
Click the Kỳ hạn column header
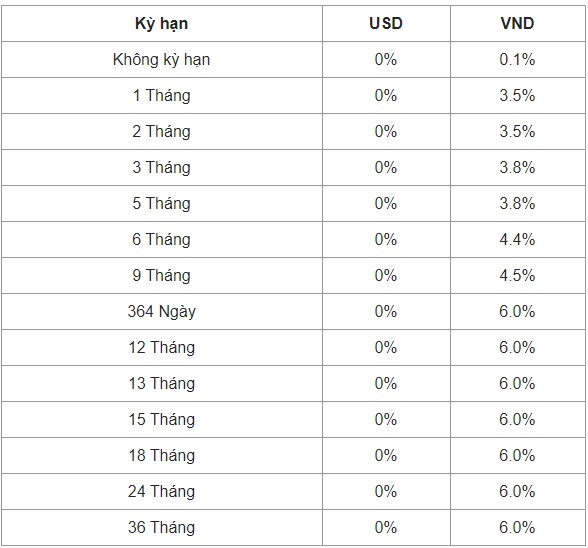pyautogui.click(x=162, y=24)
